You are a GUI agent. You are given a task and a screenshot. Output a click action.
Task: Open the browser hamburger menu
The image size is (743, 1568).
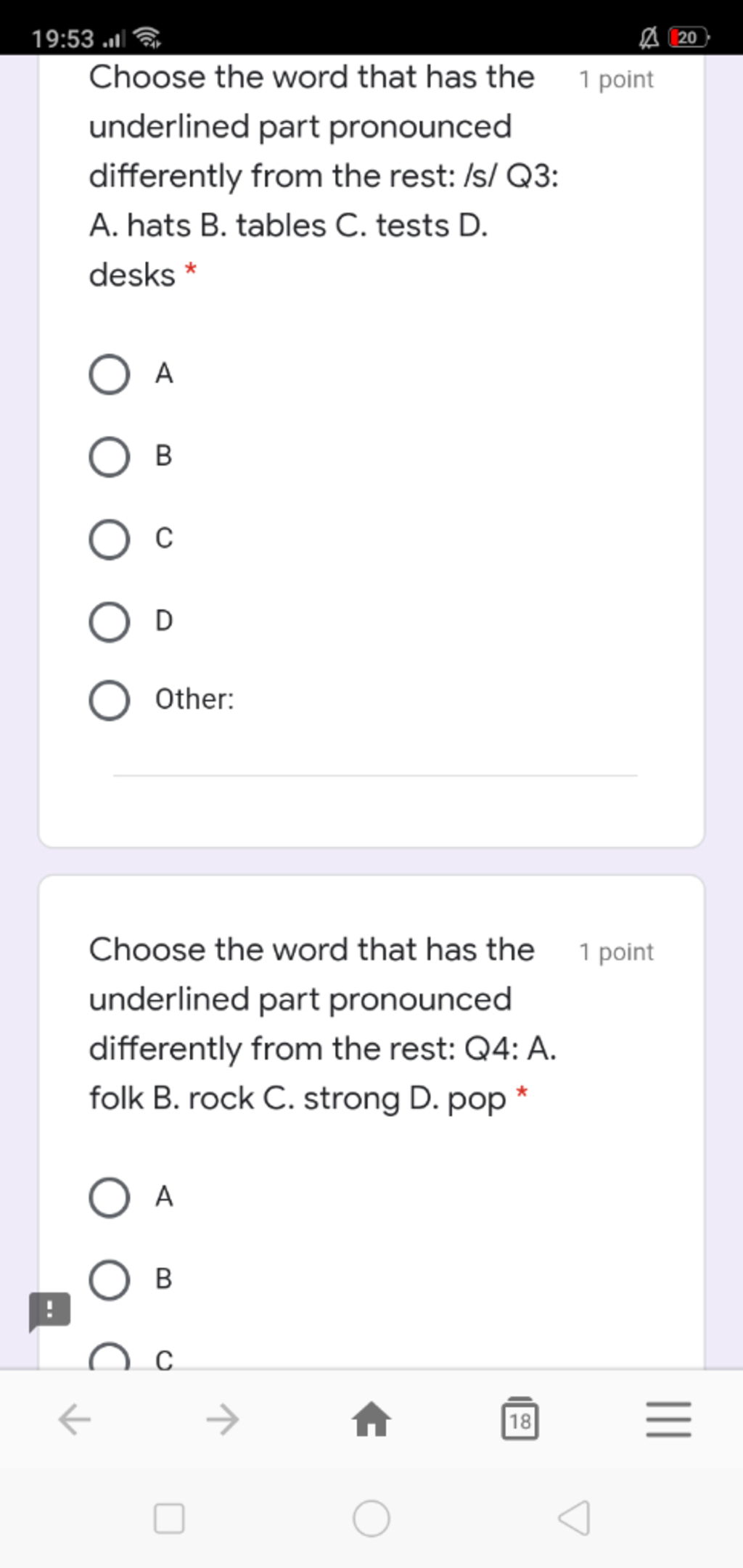pos(668,1419)
